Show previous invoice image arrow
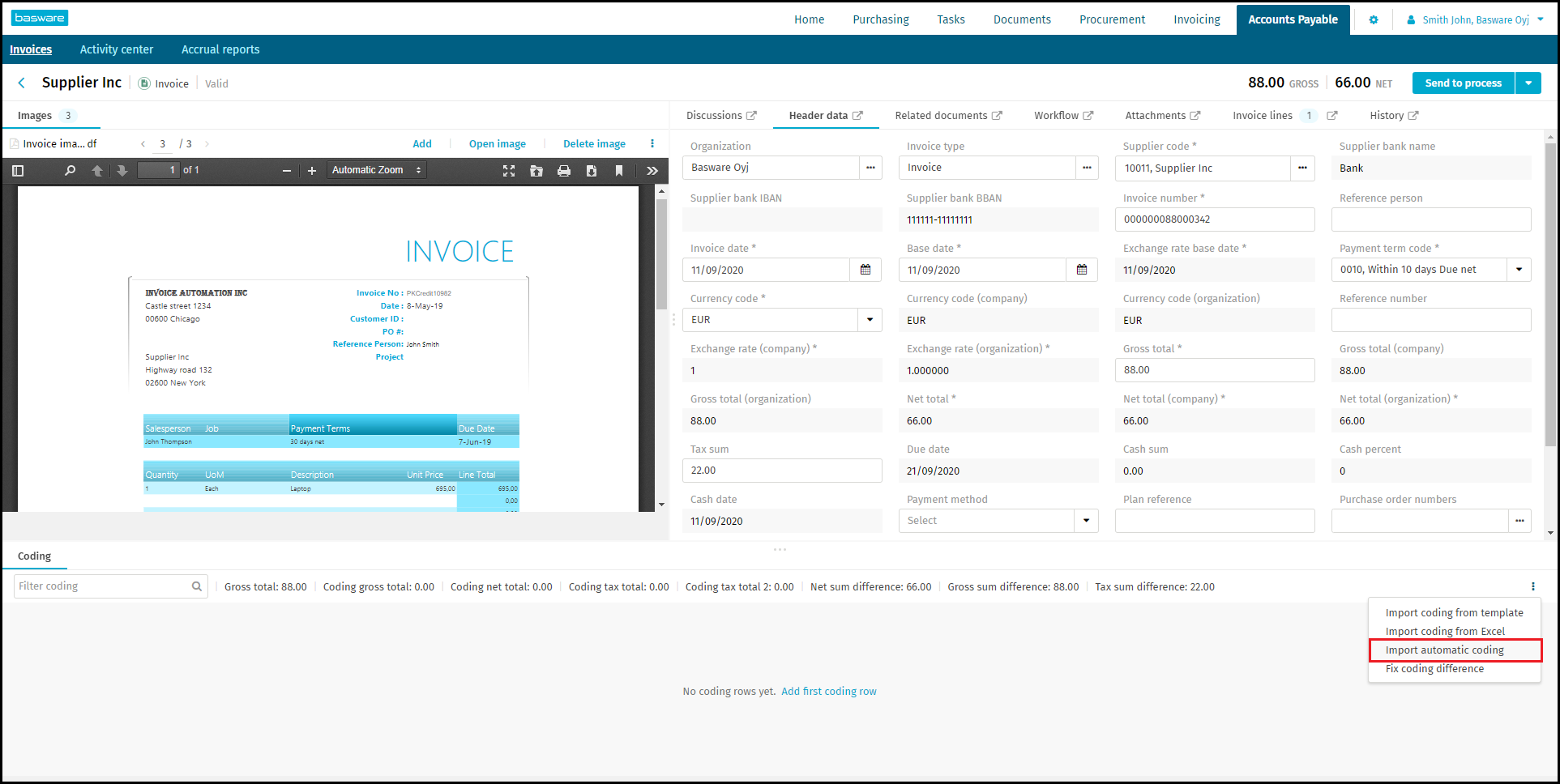1560x784 pixels. click(143, 143)
